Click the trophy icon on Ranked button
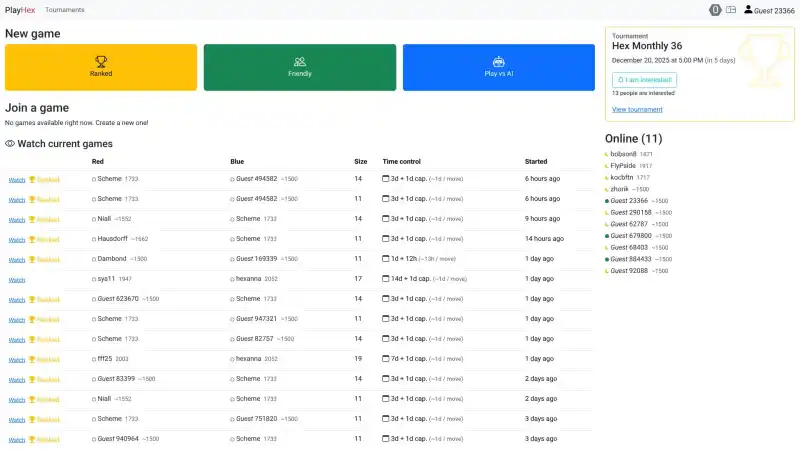Screen dimensions: 800x450 tap(100, 61)
